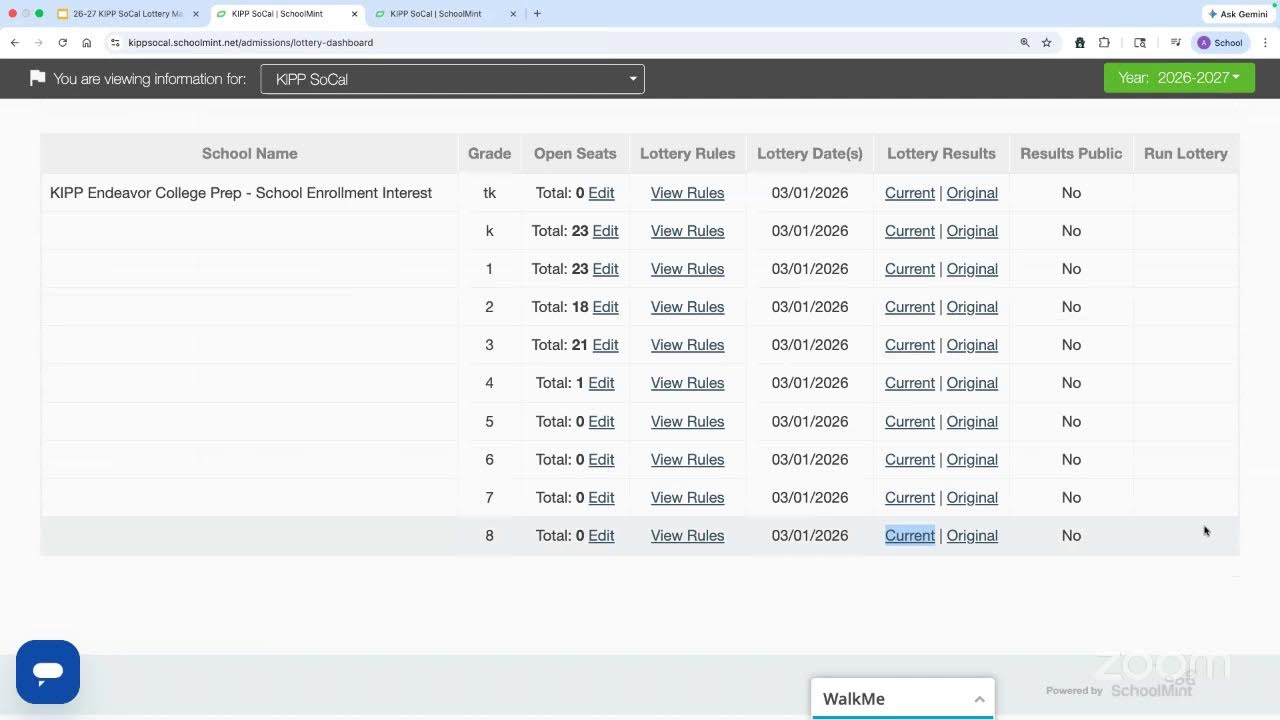Close the 26-27 KIPP SoCal Lottery tab
This screenshot has width=1280, height=720.
195,14
